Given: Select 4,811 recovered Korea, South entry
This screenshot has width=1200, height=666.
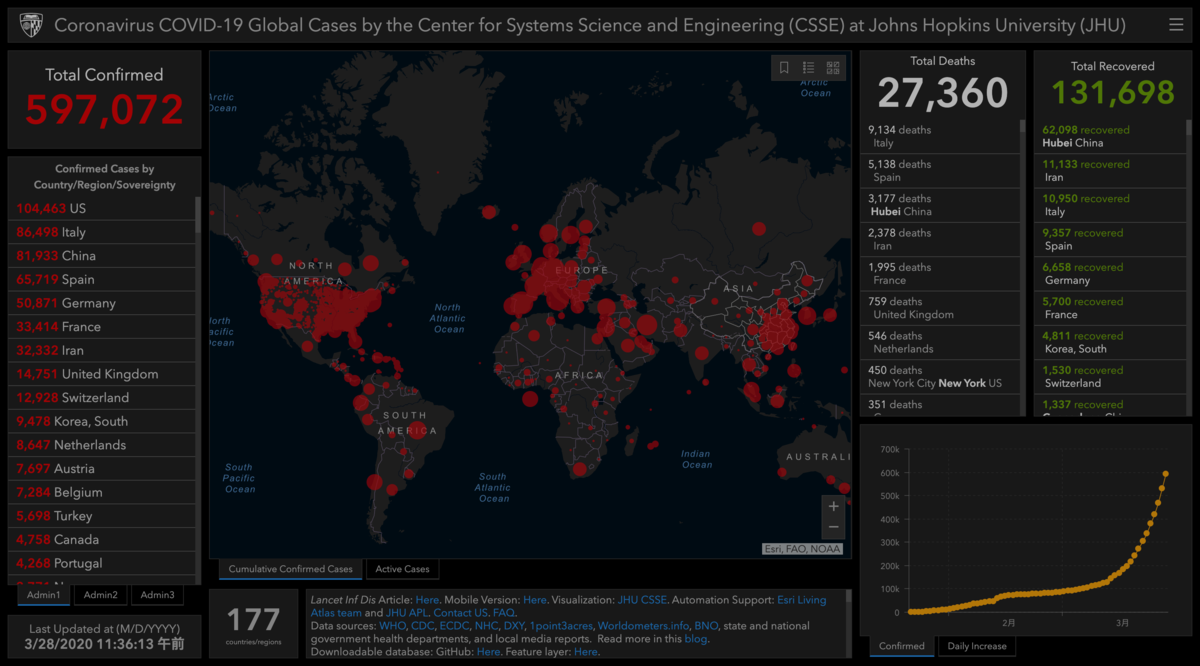Looking at the screenshot, I should tap(1111, 343).
